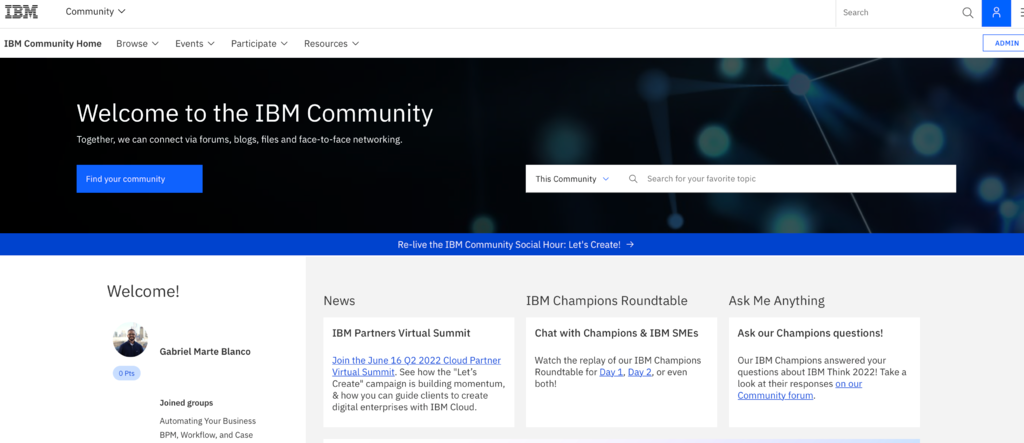The image size is (1024, 443).
Task: Click the IBM logo
Action: (x=22, y=12)
